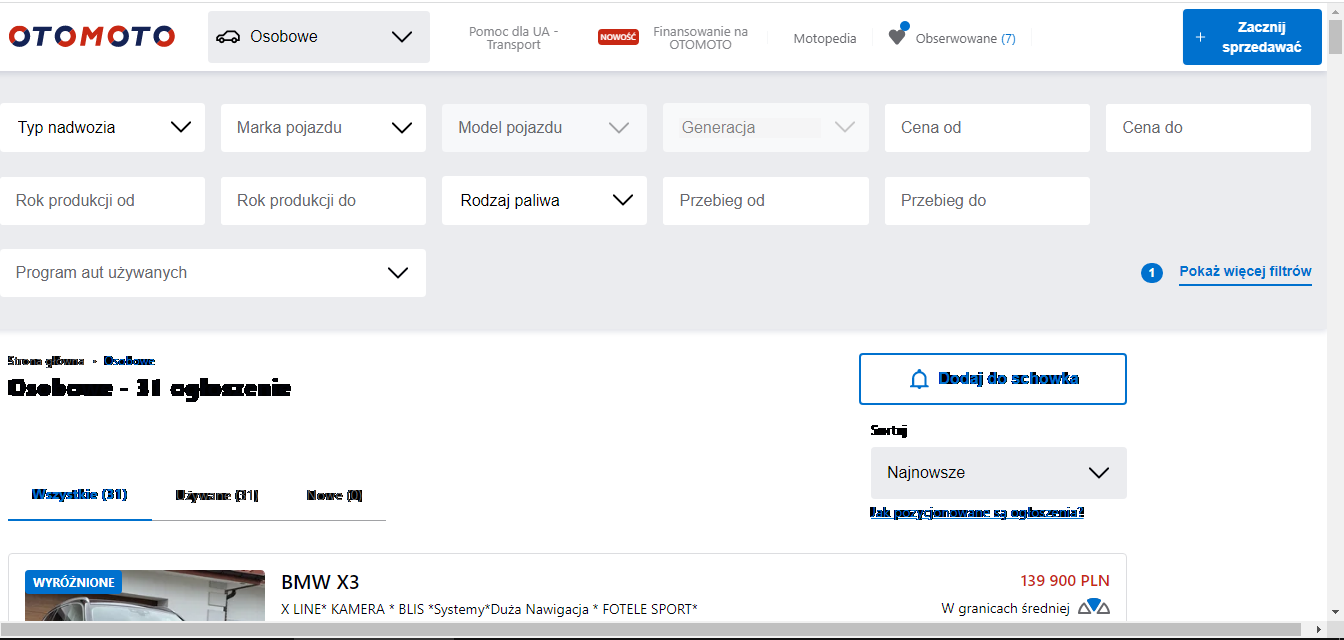Click the BMW X3 listing thumbnail
This screenshot has height=640, width=1344.
pyautogui.click(x=145, y=595)
